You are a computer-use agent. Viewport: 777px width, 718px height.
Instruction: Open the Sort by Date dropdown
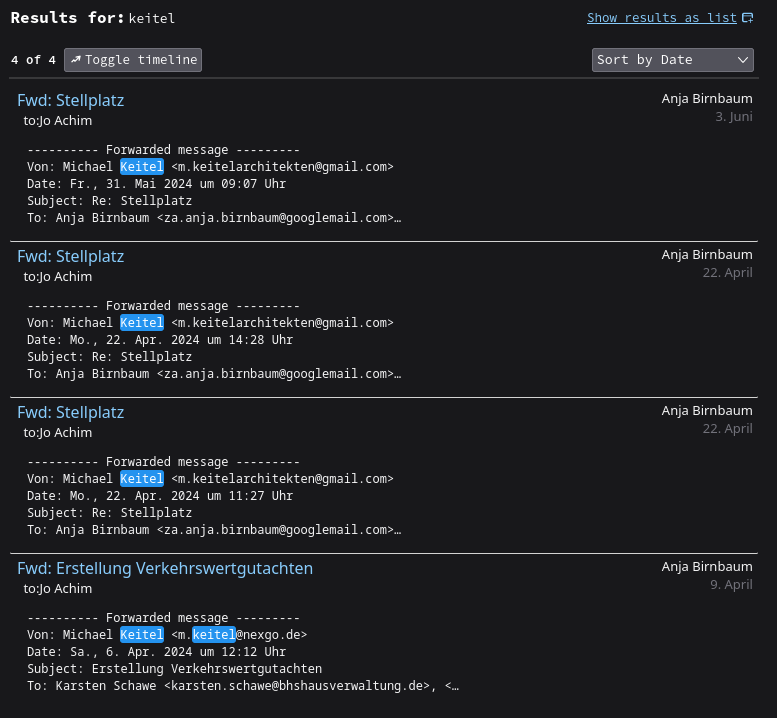pyautogui.click(x=672, y=60)
